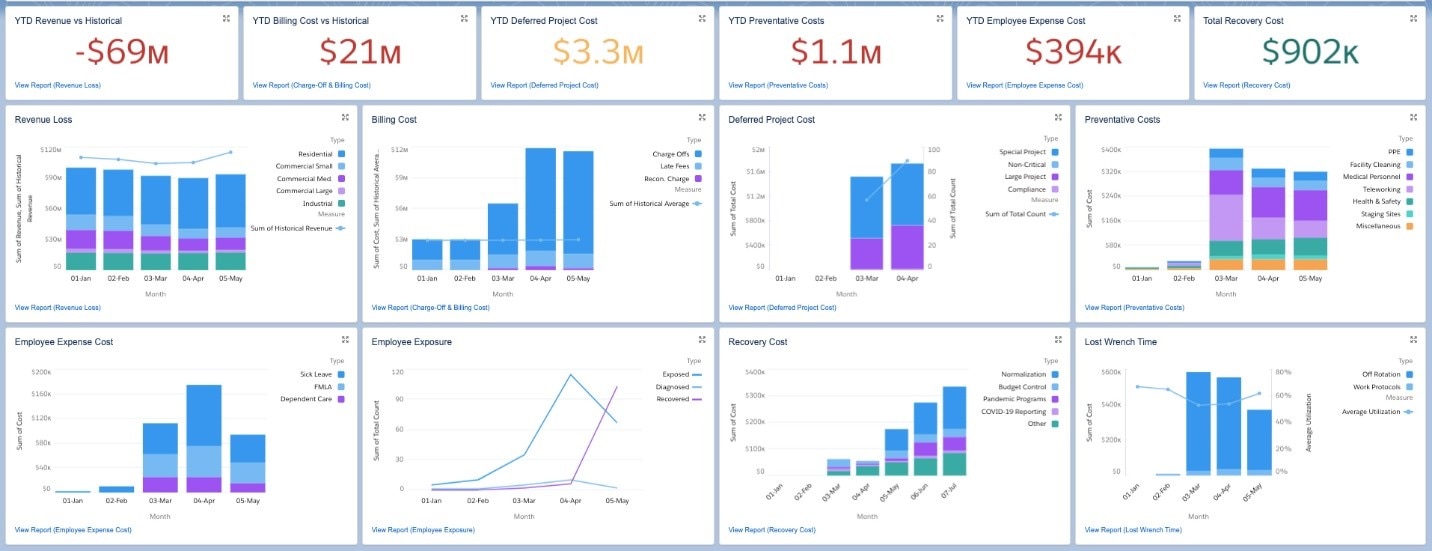The width and height of the screenshot is (1432, 551).
Task: Open View Report (Employee Exposure) link
Action: (423, 529)
